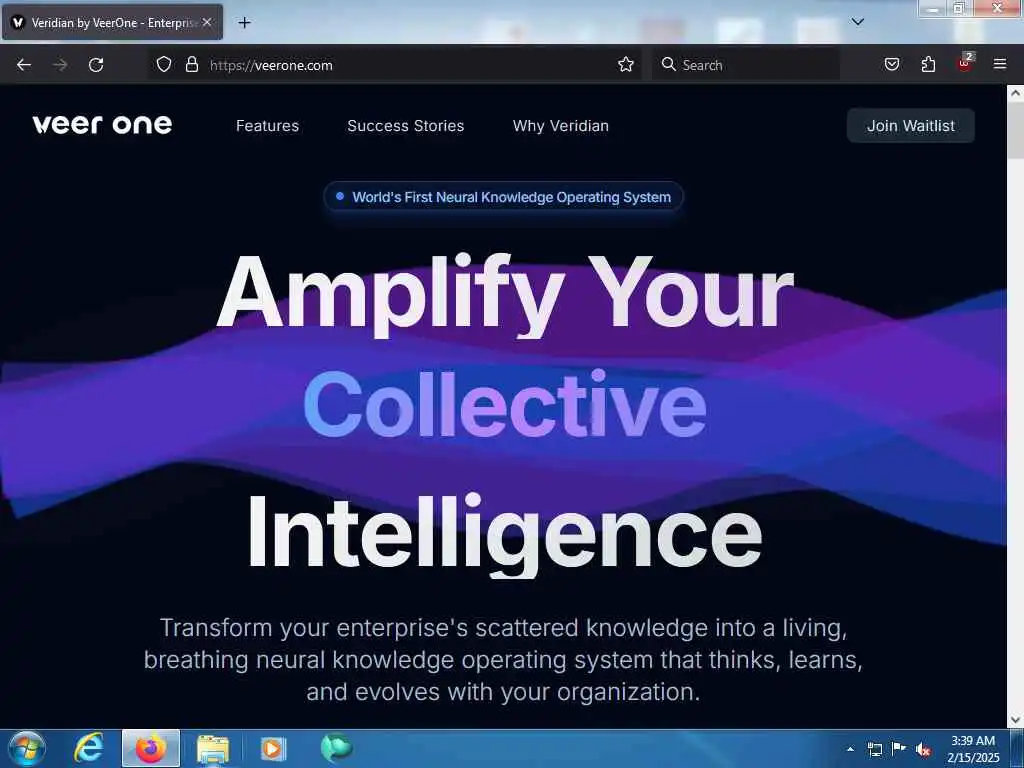Open the Pocket save icon
Image resolution: width=1024 pixels, height=768 pixels.
892,65
